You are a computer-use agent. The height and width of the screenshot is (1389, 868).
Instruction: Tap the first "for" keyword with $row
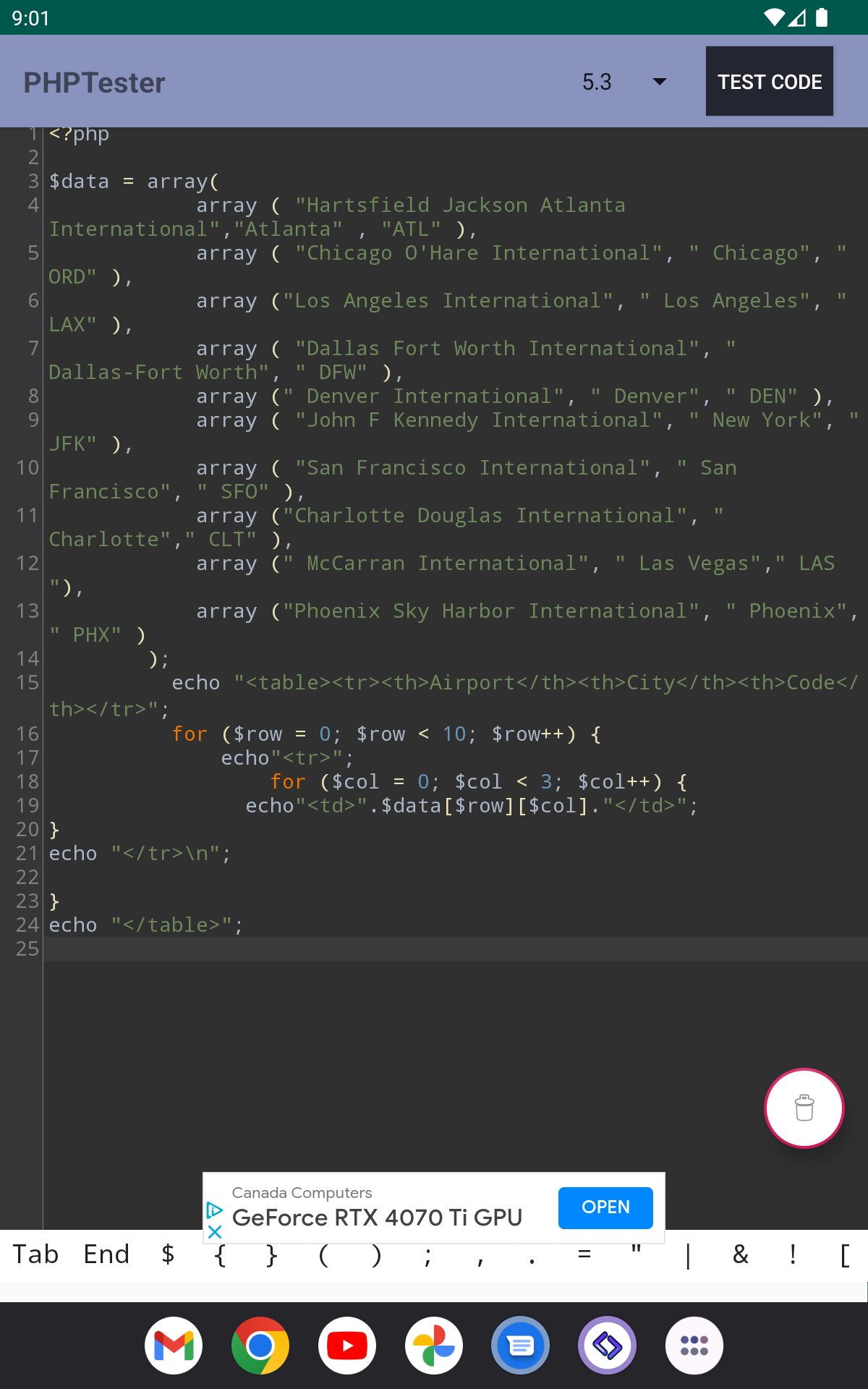point(190,734)
